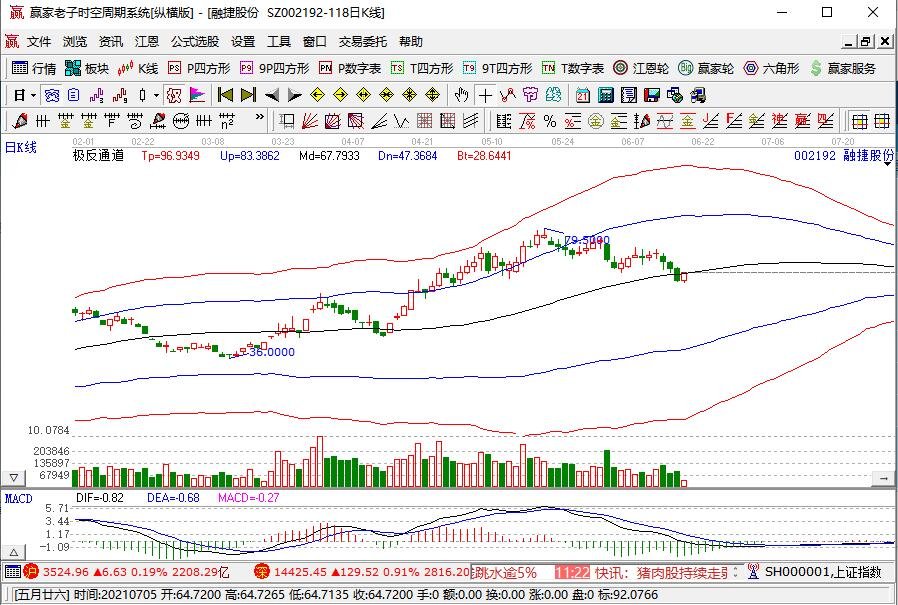Click the 日K线 chart label
The width and height of the screenshot is (898, 605).
click(x=21, y=148)
